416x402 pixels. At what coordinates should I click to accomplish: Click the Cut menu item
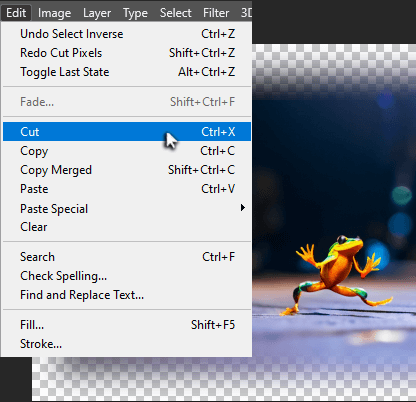pyautogui.click(x=127, y=132)
